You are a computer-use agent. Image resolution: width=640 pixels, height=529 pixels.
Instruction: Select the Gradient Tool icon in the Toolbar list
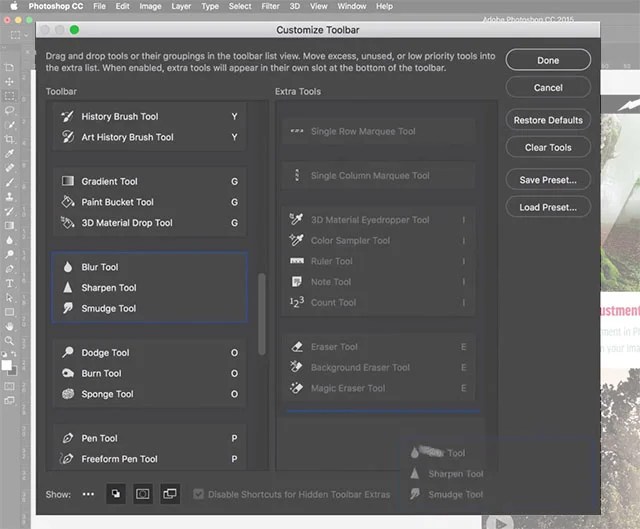click(67, 181)
